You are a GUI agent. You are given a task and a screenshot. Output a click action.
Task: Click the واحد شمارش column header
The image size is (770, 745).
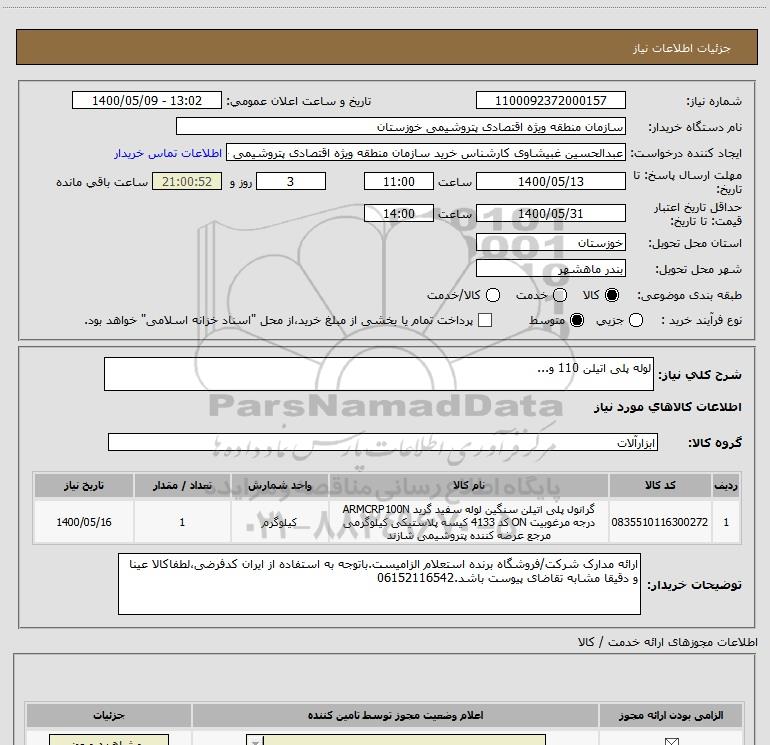point(280,485)
